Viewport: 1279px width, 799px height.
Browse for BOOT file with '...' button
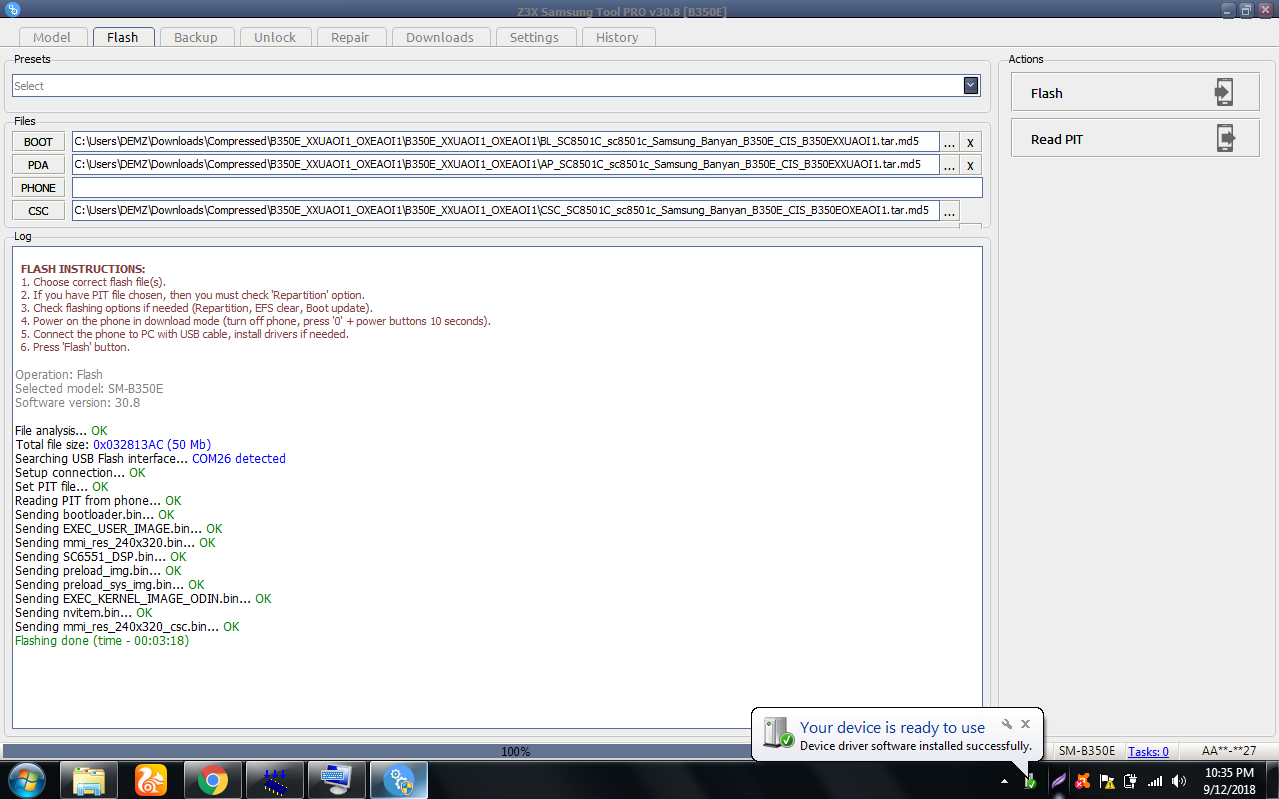point(950,142)
